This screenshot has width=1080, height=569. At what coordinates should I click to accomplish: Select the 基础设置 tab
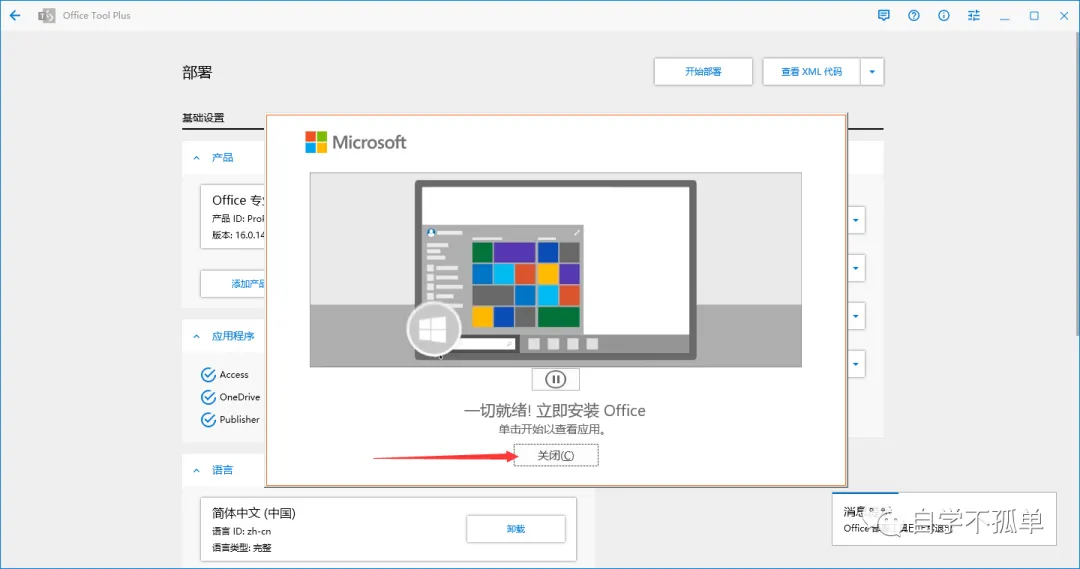203,118
